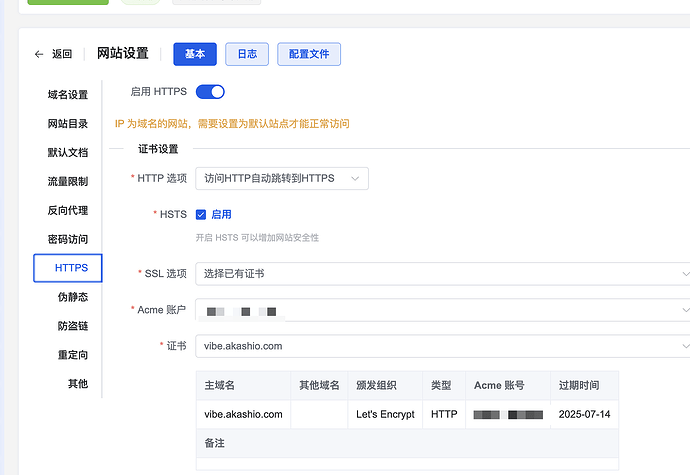This screenshot has width=690, height=475.
Task: Switch to the 日志 tab
Action: click(x=247, y=54)
